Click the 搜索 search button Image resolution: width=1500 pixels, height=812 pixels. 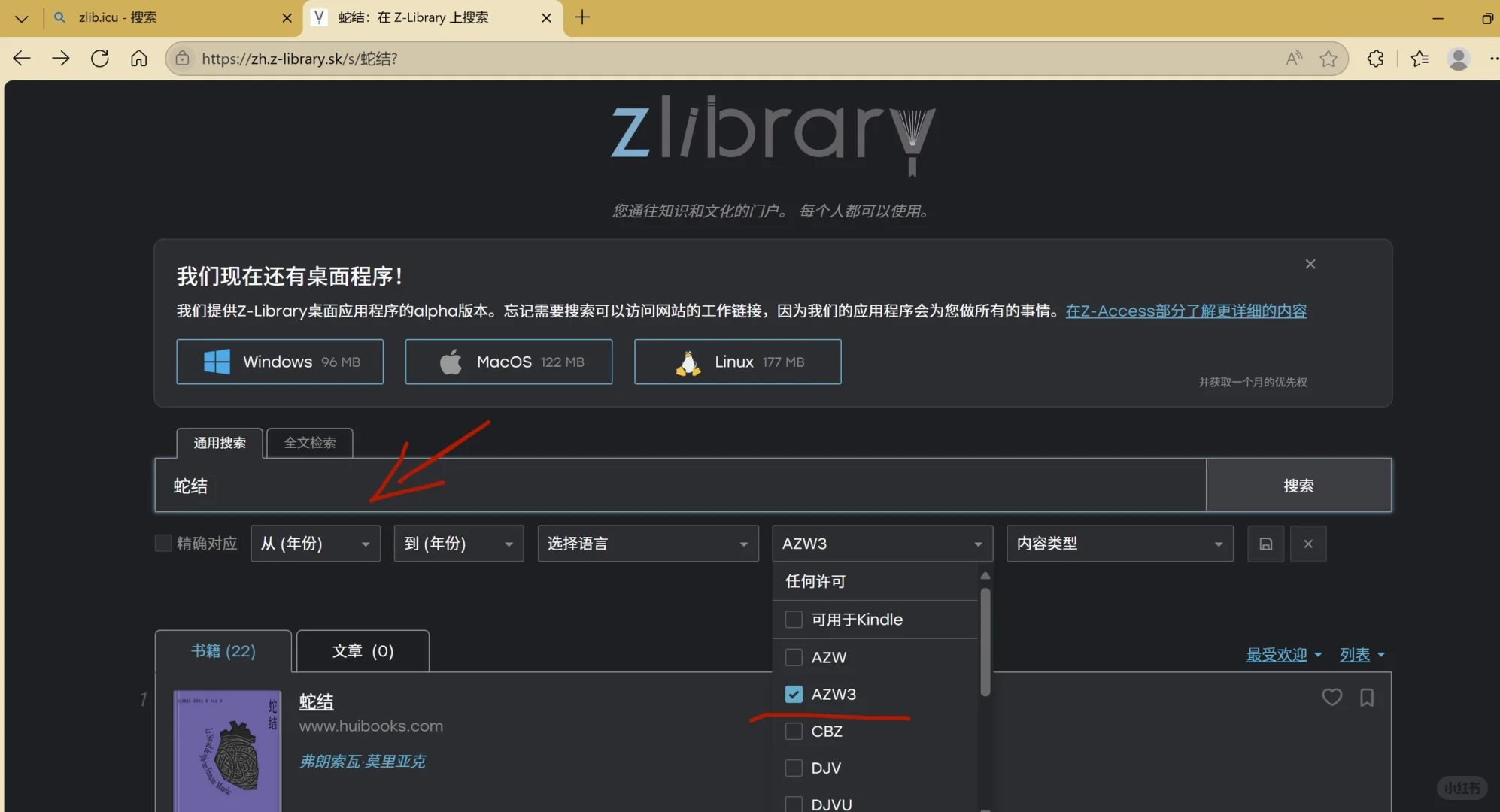click(1298, 486)
